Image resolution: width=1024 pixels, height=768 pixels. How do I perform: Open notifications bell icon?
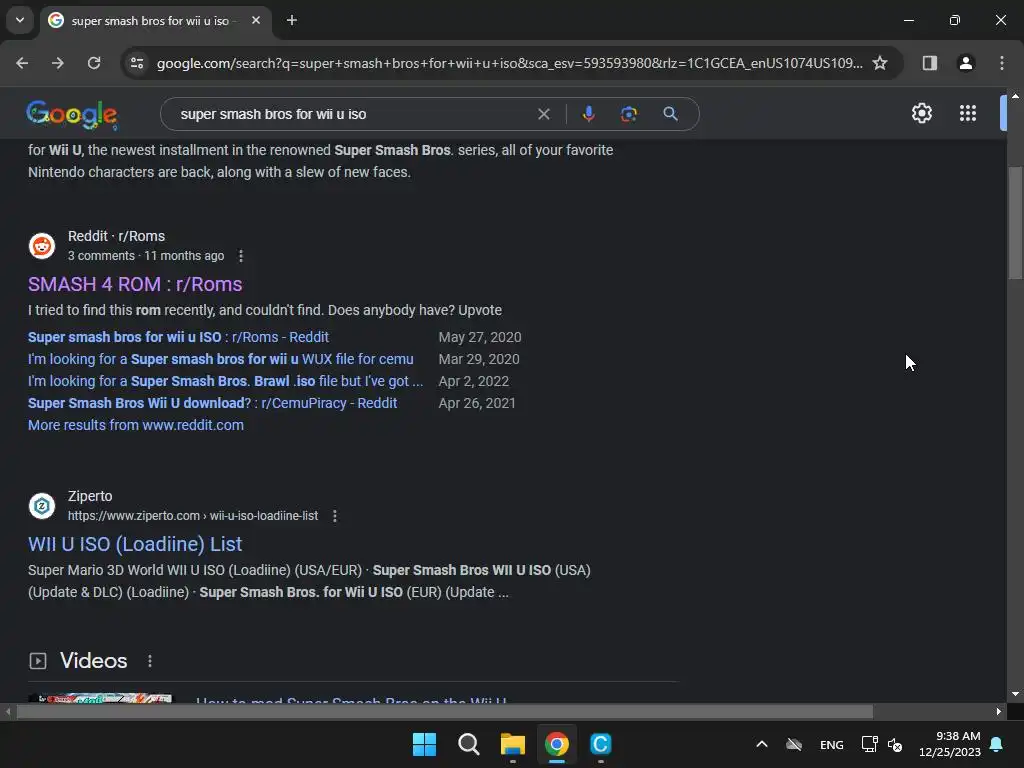click(x=997, y=744)
